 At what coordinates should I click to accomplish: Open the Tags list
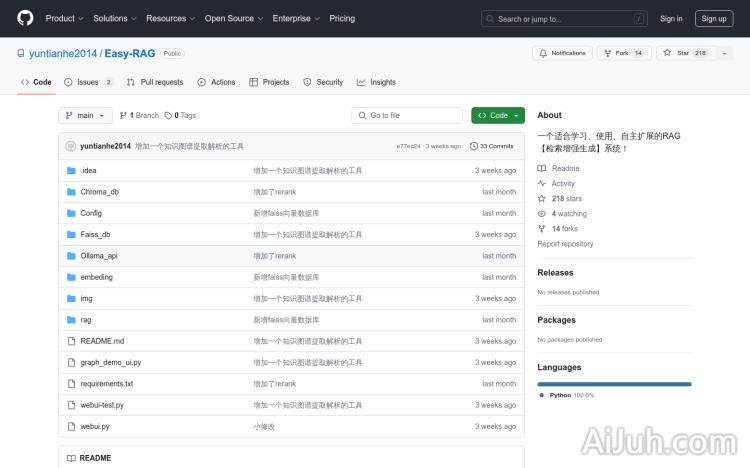pos(181,115)
